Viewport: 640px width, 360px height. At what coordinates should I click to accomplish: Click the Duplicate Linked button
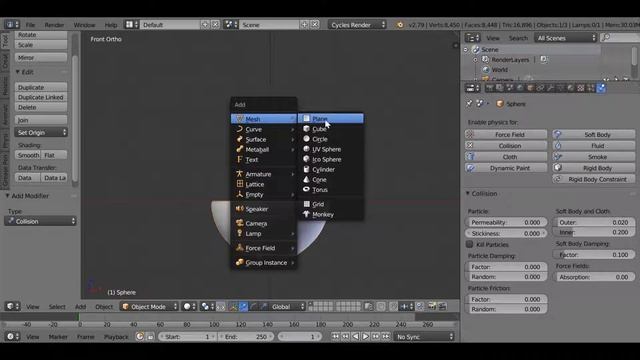[x=41, y=98]
